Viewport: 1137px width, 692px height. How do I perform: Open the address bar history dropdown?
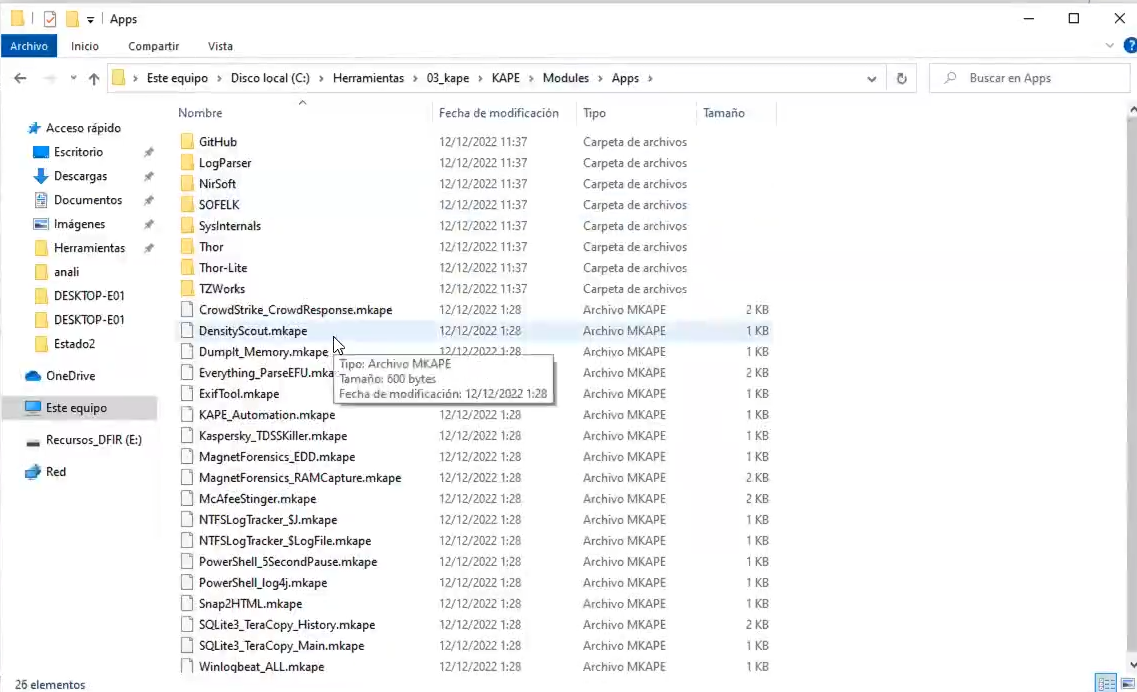tap(871, 78)
